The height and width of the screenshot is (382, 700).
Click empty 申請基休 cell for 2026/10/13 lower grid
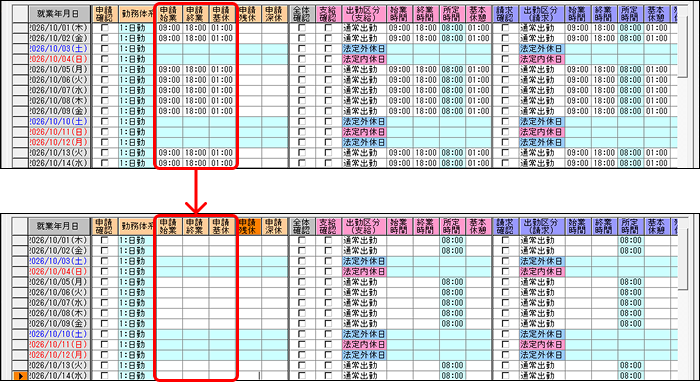[x=222, y=365]
